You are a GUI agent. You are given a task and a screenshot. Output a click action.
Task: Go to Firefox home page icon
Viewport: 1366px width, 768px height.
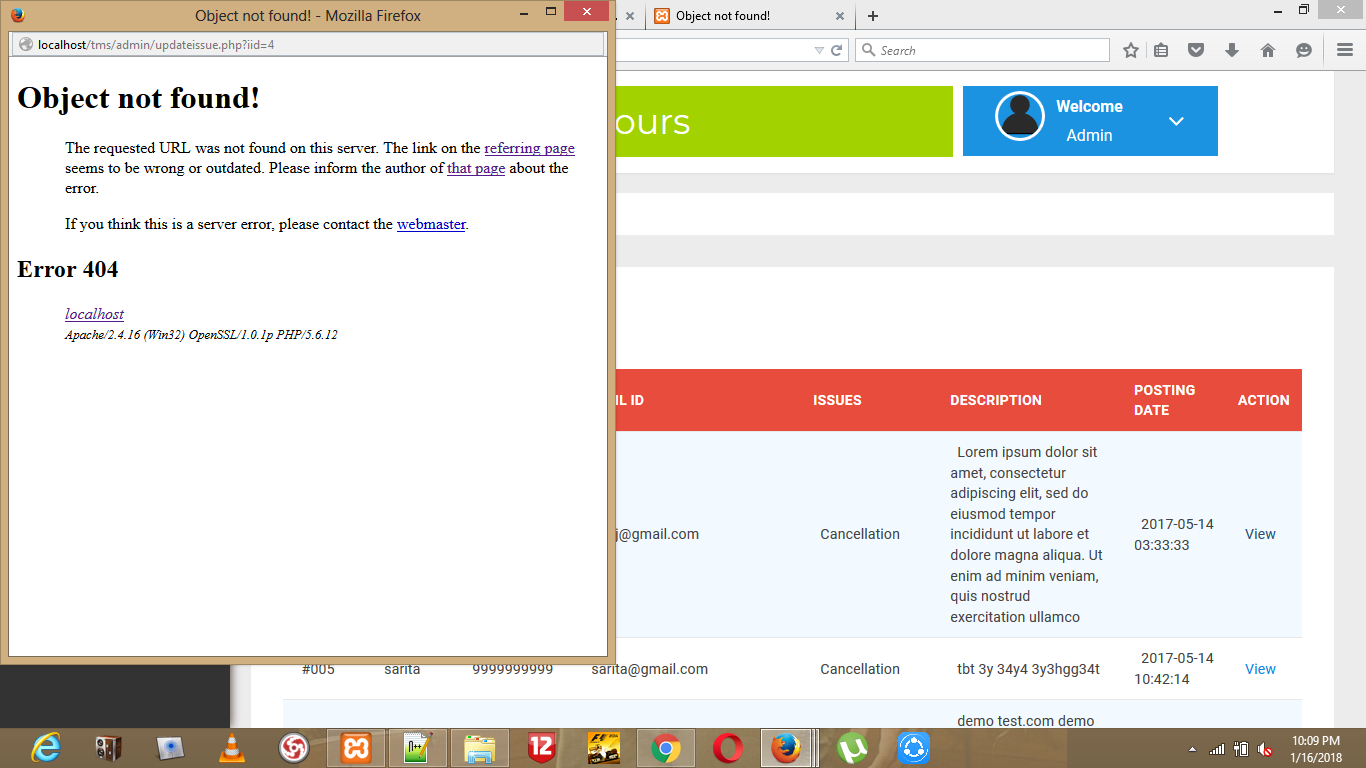click(x=1268, y=50)
